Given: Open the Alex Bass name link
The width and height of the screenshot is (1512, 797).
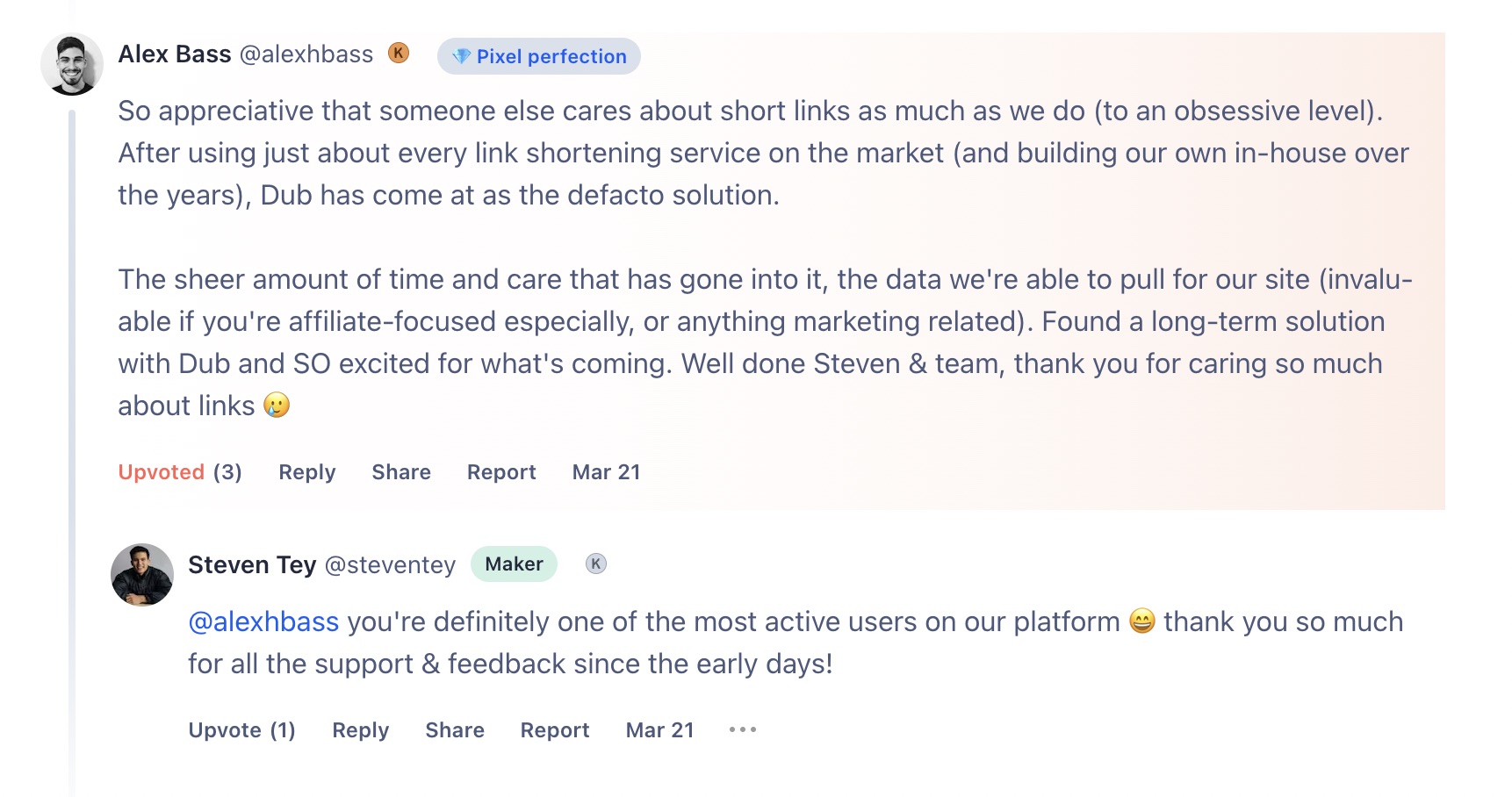Looking at the screenshot, I should click(x=175, y=54).
